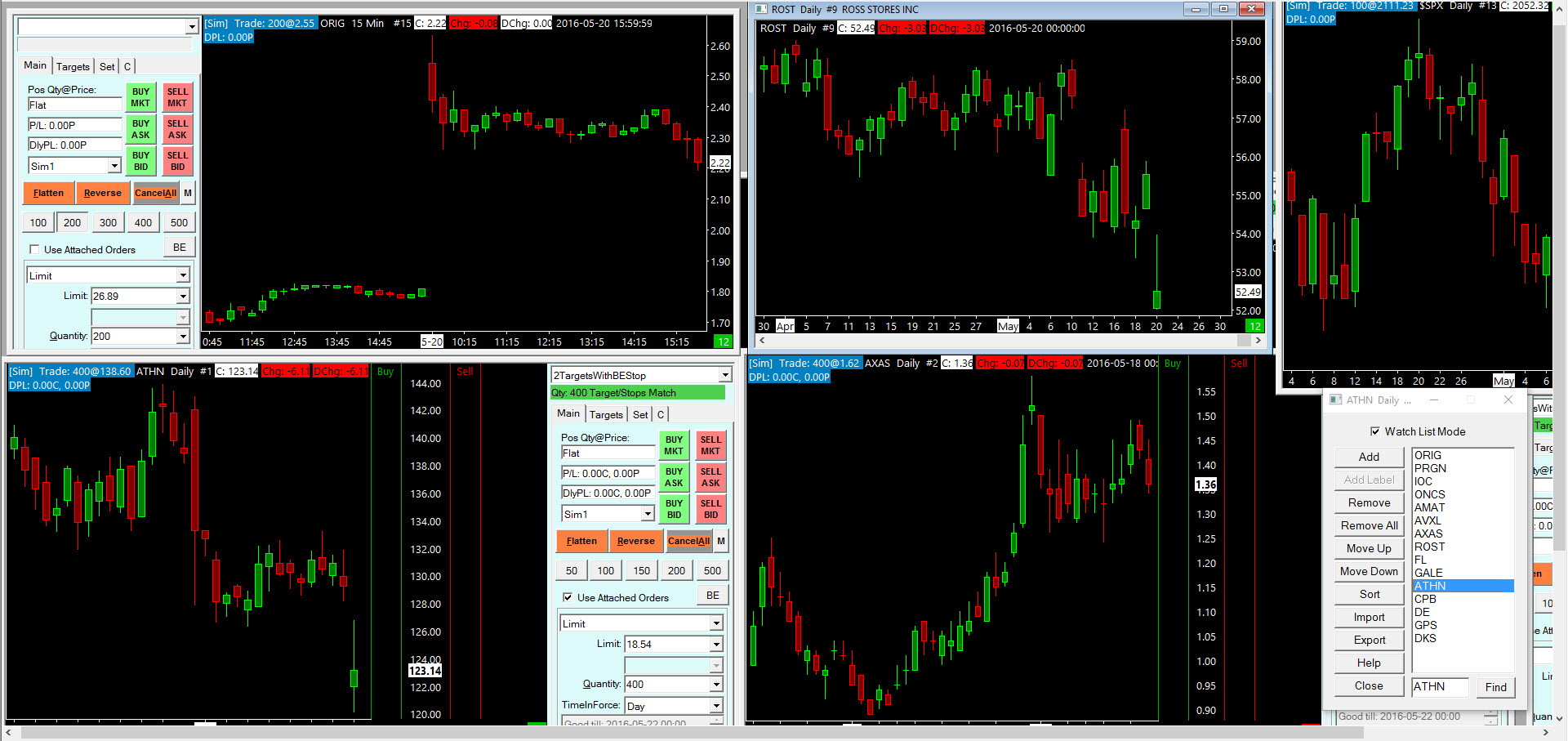Screen dimensions: 1568x741
Task: Toggle the M button beside CancelAll in ATHN panel
Action: pos(721,541)
